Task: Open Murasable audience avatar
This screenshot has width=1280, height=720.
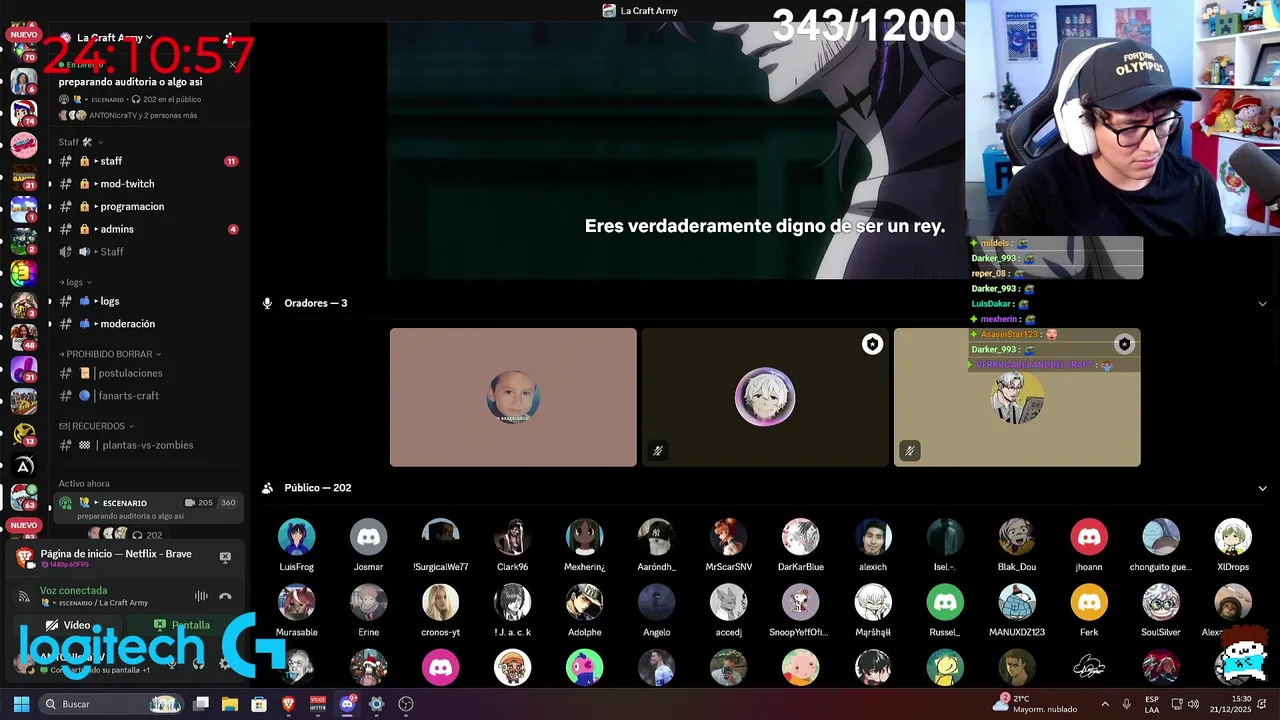Action: point(296,603)
